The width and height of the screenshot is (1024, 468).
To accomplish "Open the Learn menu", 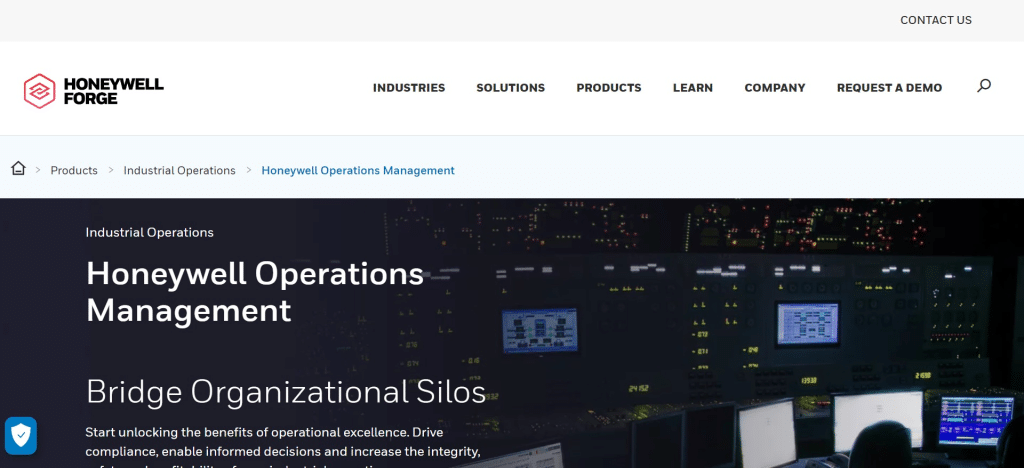I will [693, 87].
